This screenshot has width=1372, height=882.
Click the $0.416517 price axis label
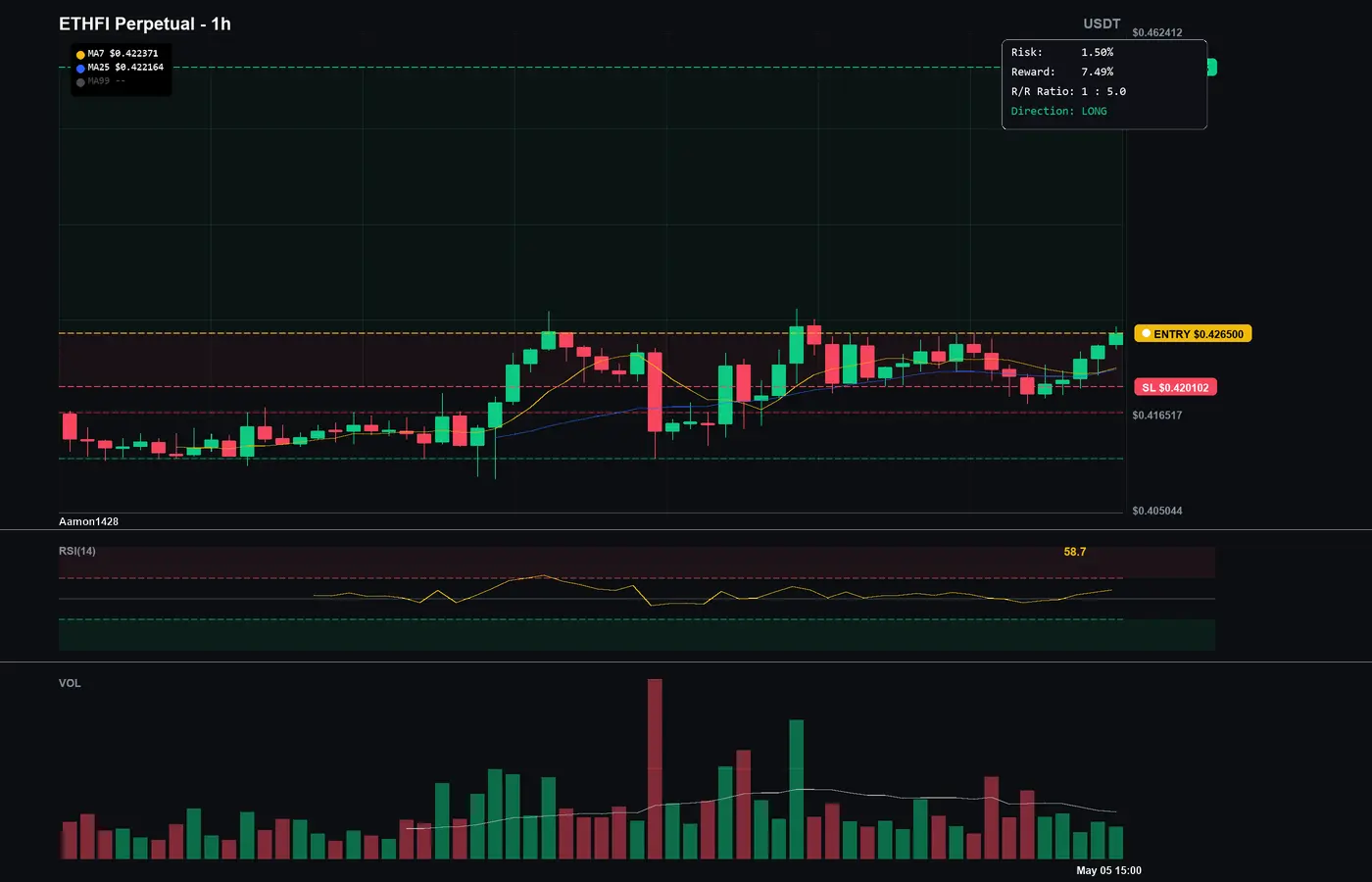(x=1157, y=416)
